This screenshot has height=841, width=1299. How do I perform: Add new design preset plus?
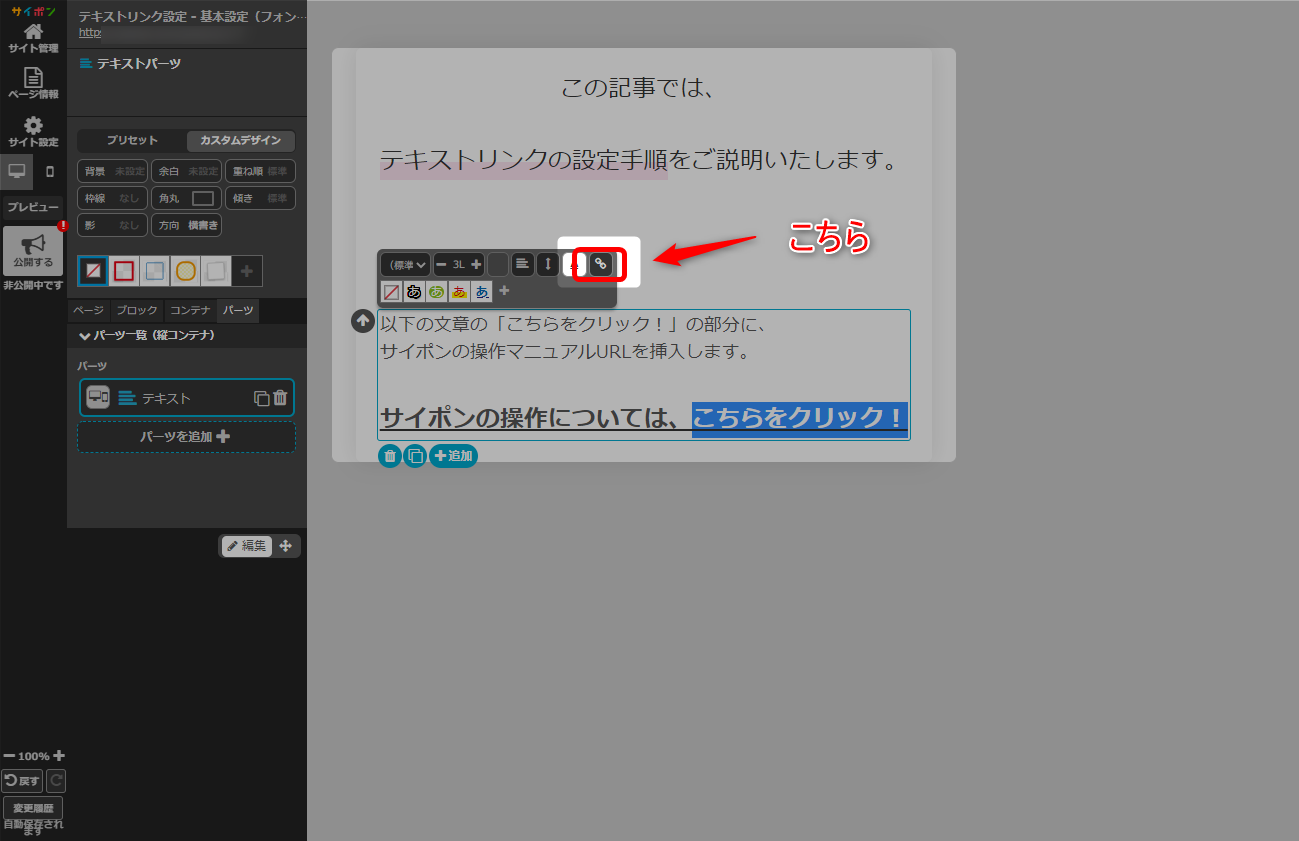247,271
